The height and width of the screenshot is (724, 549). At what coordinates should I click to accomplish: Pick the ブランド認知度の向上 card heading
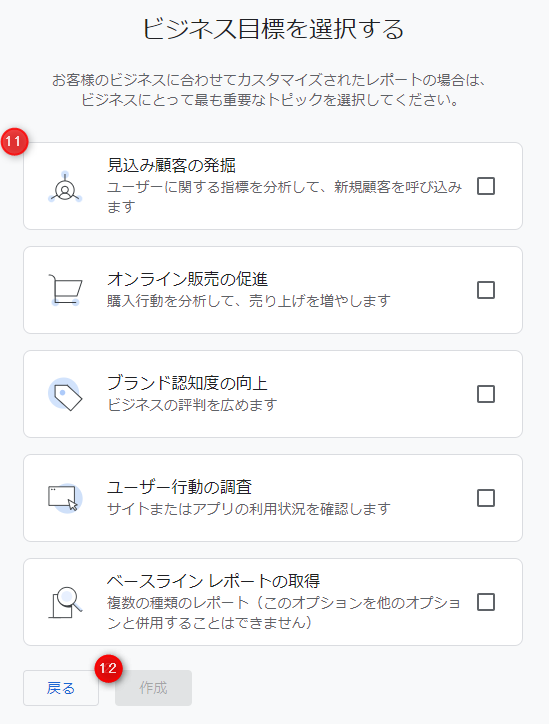tap(187, 383)
